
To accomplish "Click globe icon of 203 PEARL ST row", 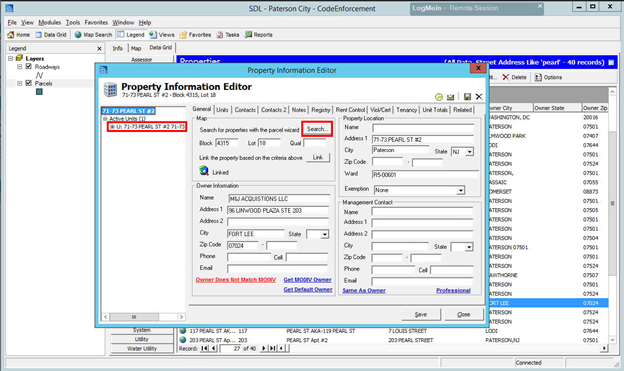I will (x=183, y=340).
